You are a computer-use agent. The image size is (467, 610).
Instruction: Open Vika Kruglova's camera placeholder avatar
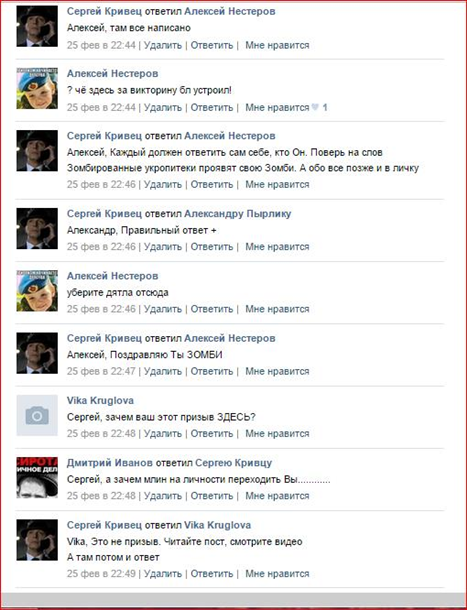(x=37, y=415)
